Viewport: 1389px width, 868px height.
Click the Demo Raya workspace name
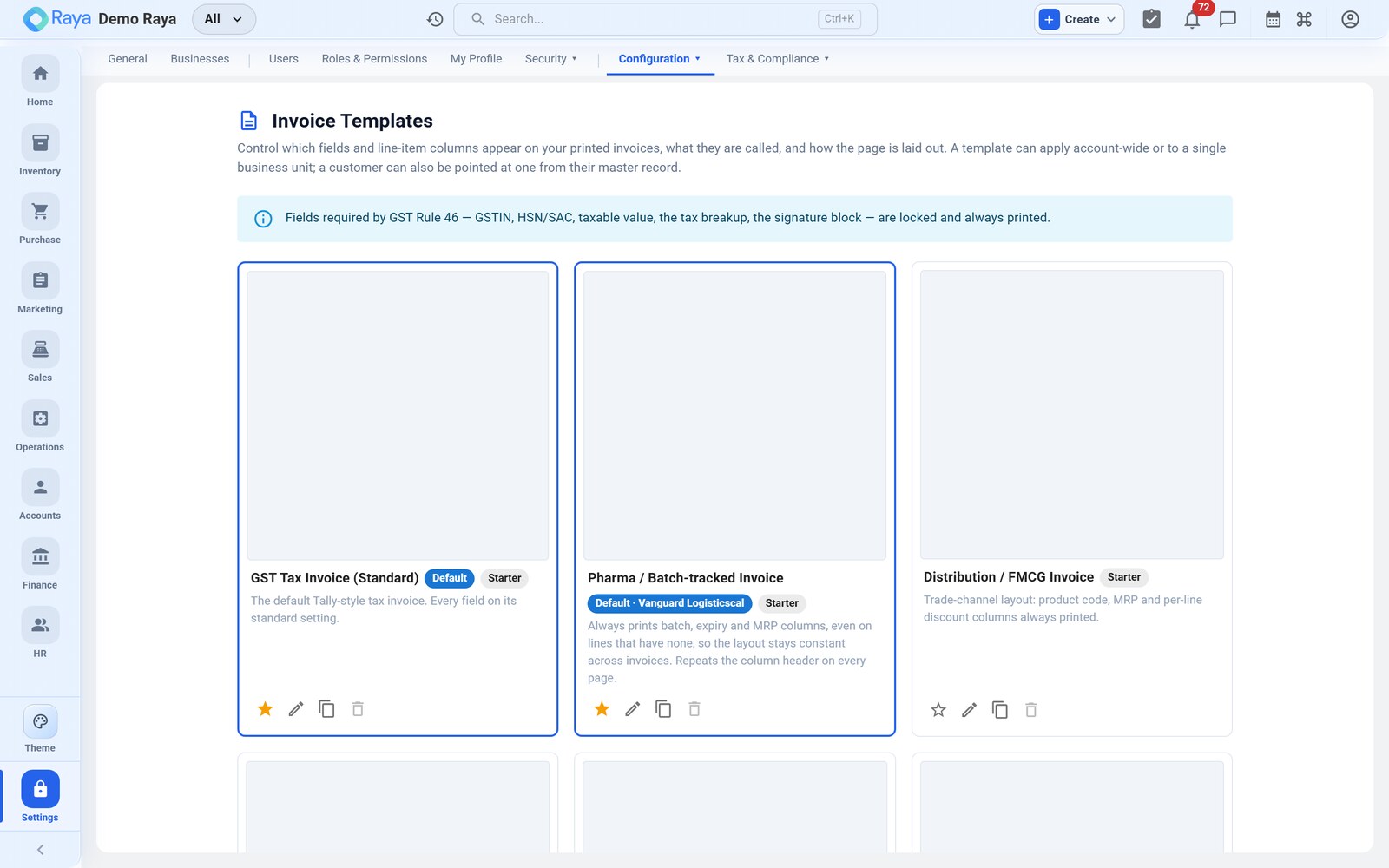[x=137, y=19]
